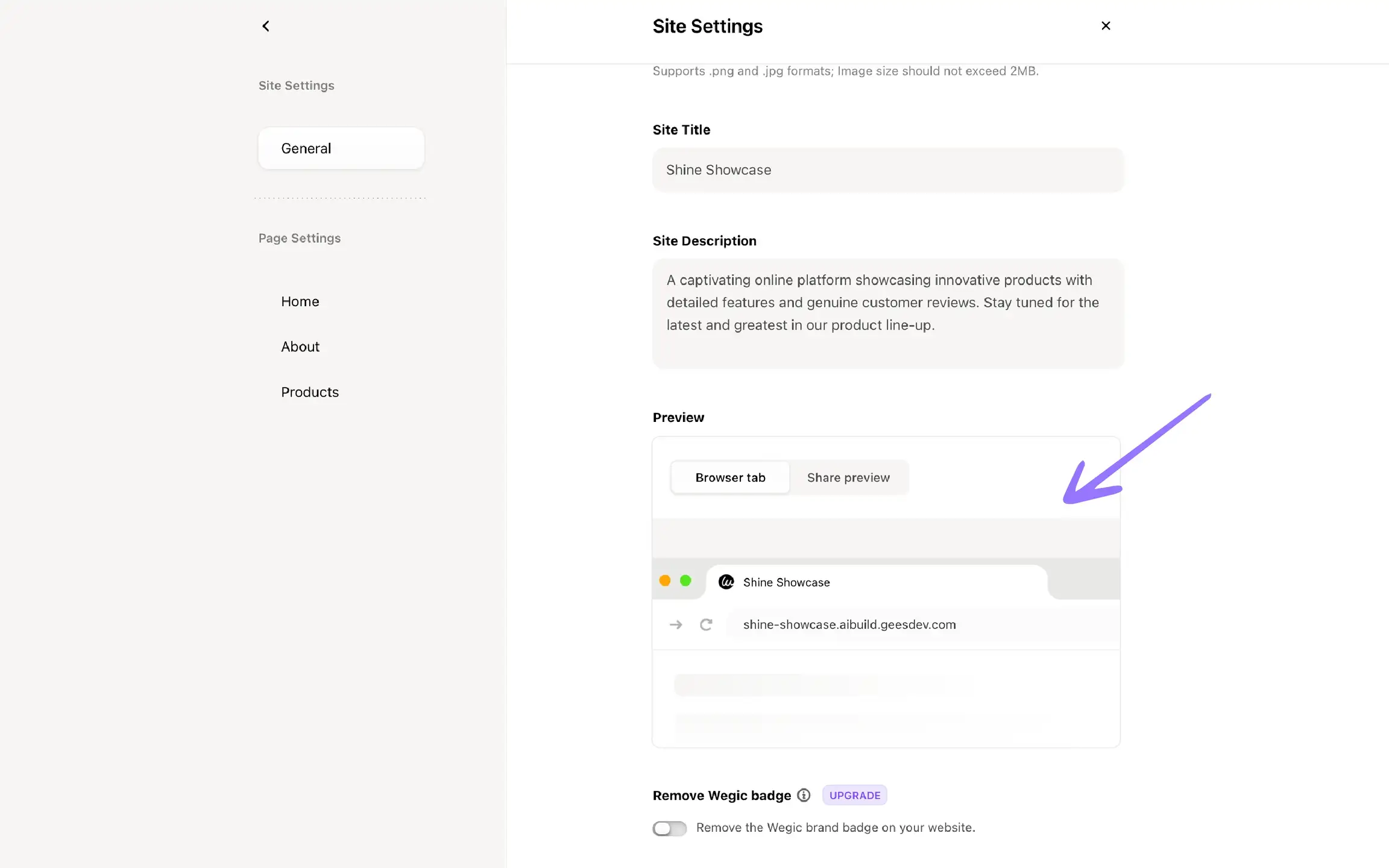Screen dimensions: 1389x868
Task: Enable the Remove Wegic badge toggle
Action: pos(670,828)
